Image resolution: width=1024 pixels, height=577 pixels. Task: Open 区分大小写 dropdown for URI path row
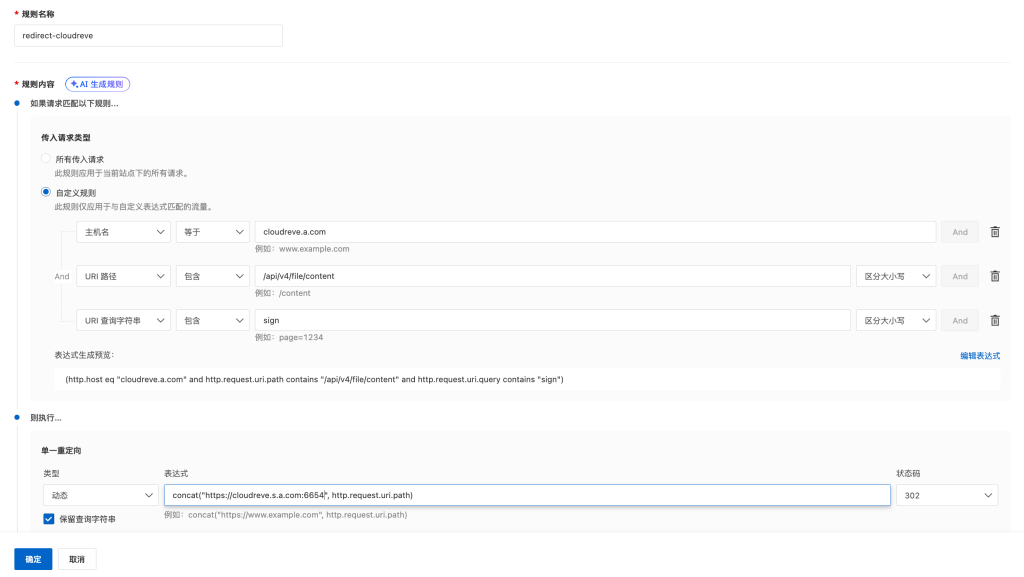pyautogui.click(x=895, y=276)
